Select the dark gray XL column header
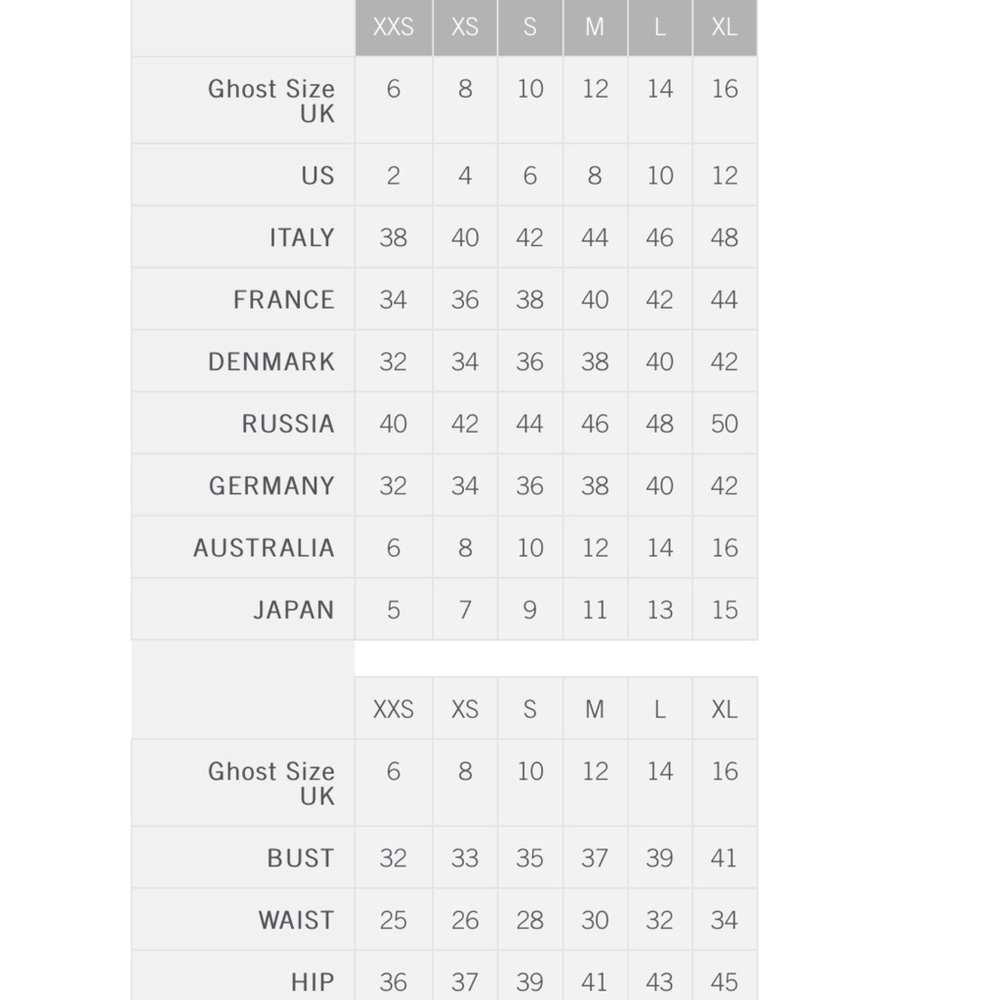Image resolution: width=1000 pixels, height=1000 pixels. pos(724,27)
